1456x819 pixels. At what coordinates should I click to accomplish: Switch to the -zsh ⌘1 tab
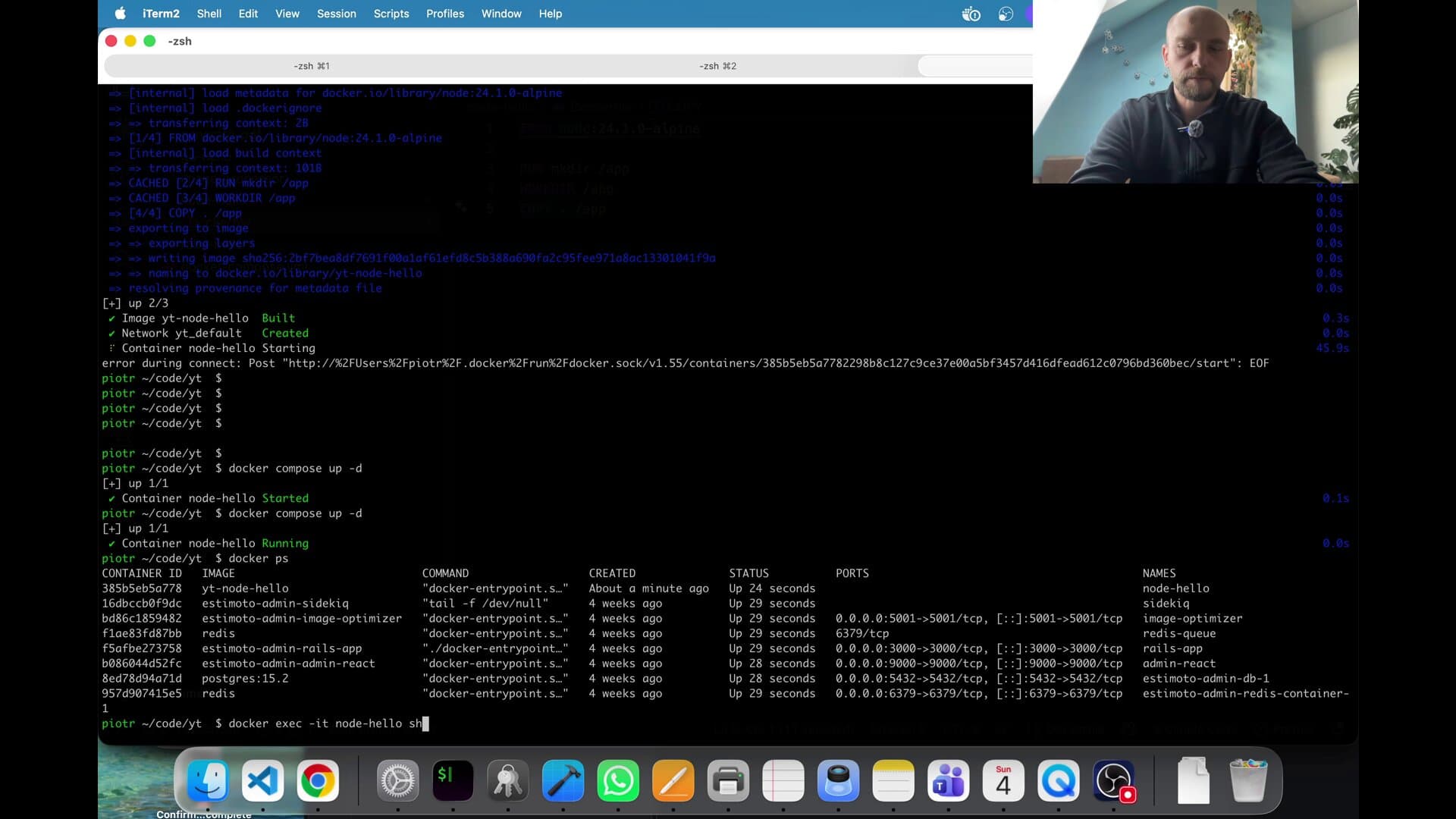(x=312, y=66)
